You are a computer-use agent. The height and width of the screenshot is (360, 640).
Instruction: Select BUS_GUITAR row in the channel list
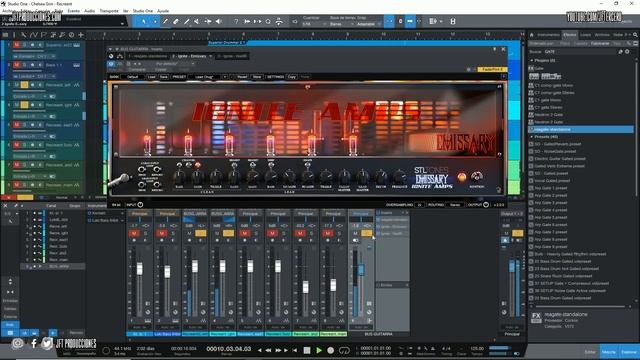pos(53,267)
